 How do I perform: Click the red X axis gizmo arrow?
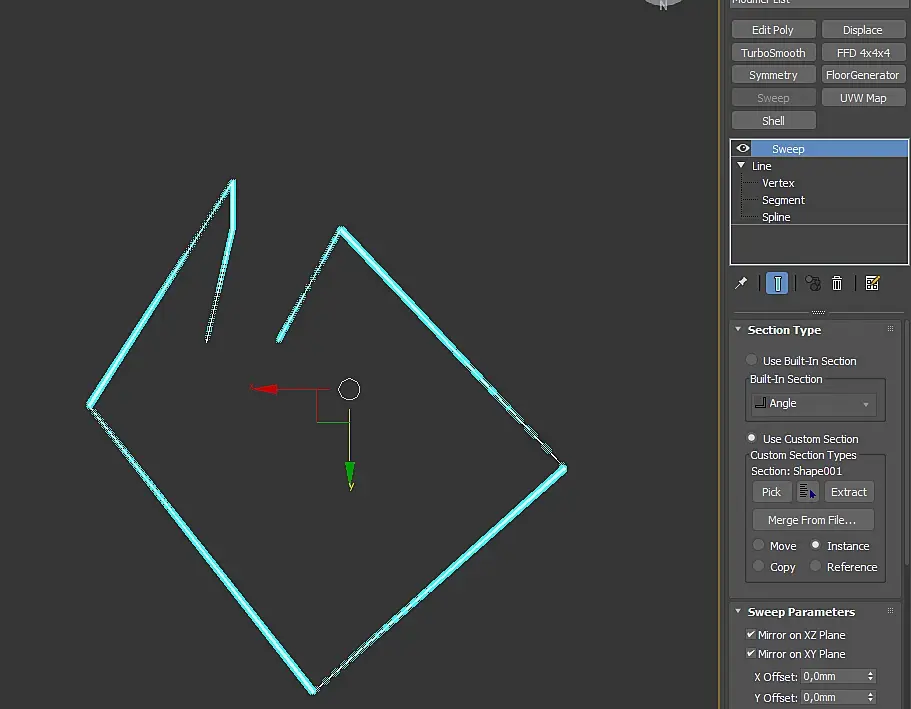point(265,388)
